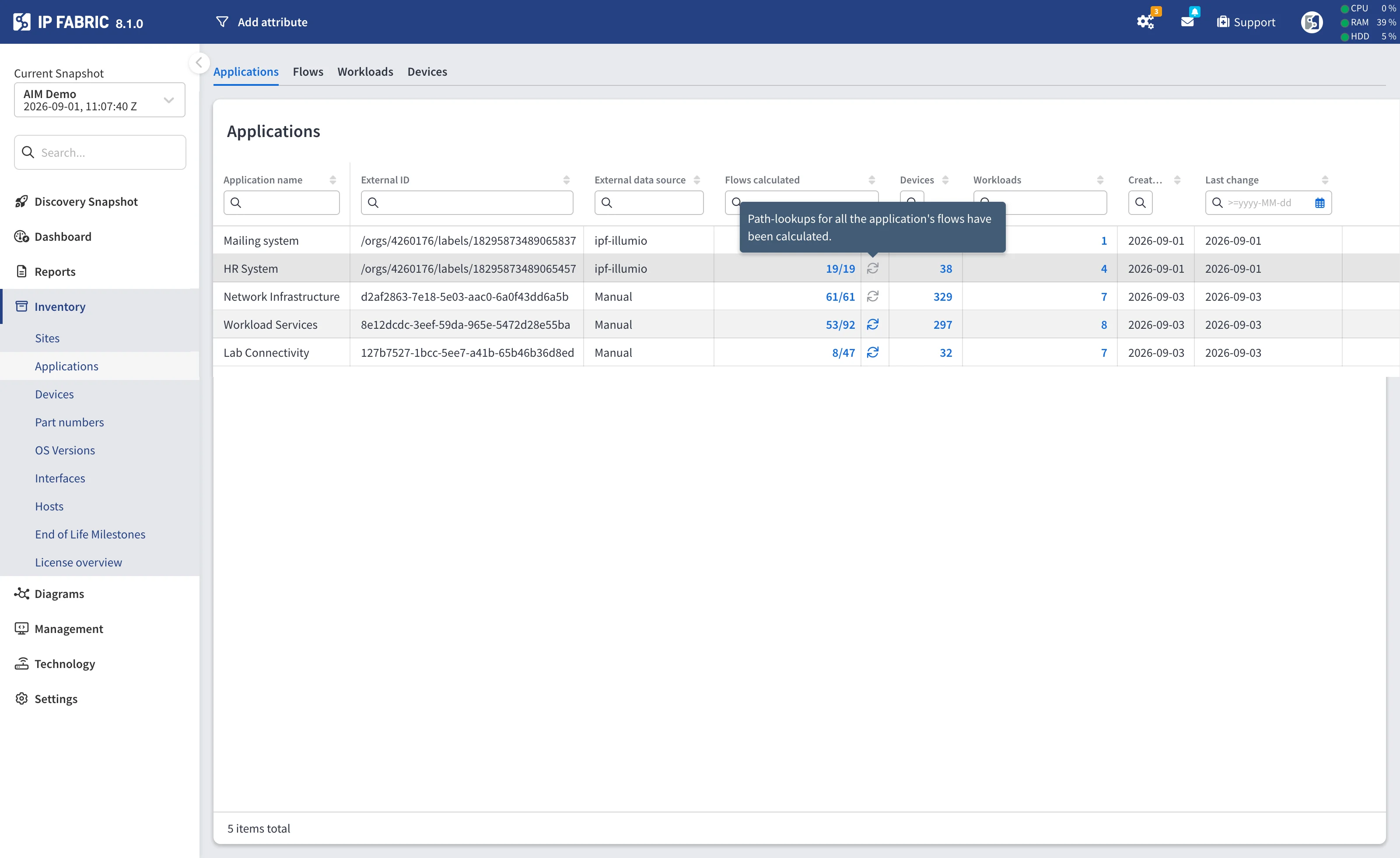Recalculate flows for Workload Services
The image size is (1400, 858).
point(873,324)
